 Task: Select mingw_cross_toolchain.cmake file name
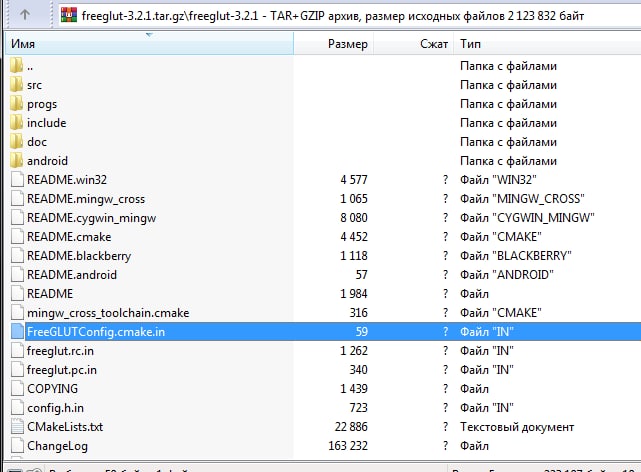click(x=108, y=313)
